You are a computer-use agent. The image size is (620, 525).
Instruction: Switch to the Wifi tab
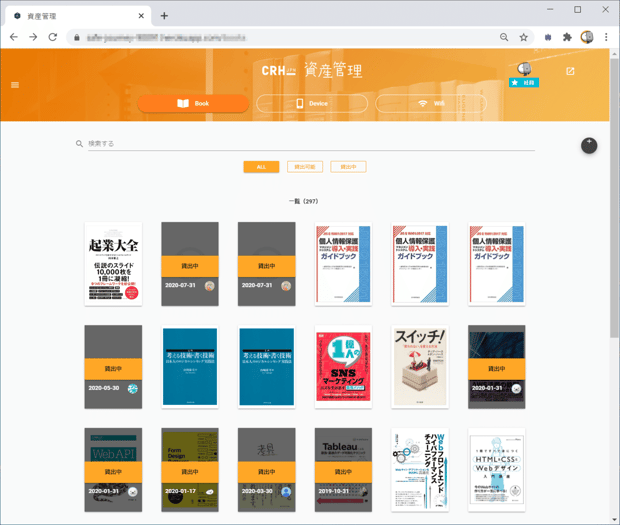(x=431, y=104)
